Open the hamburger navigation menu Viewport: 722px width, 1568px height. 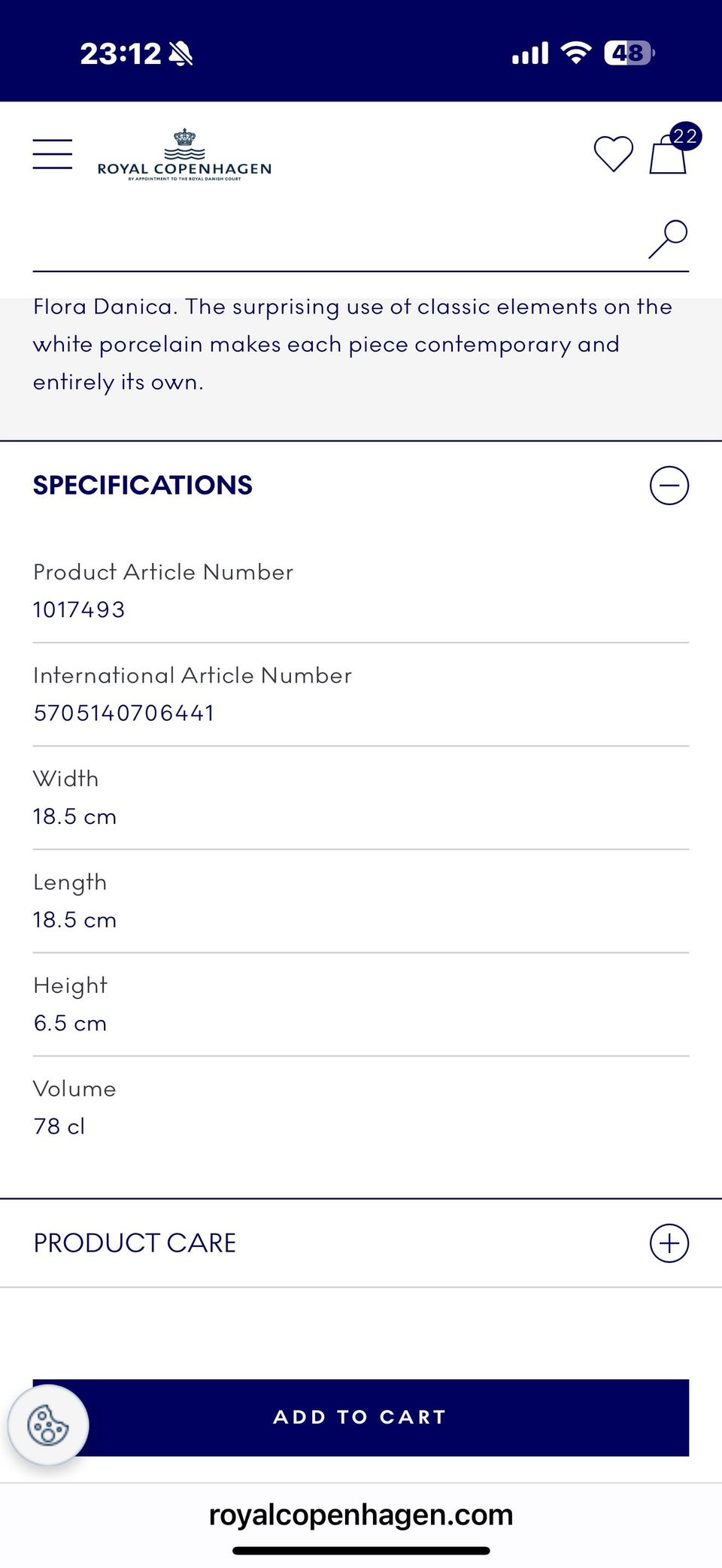click(53, 154)
